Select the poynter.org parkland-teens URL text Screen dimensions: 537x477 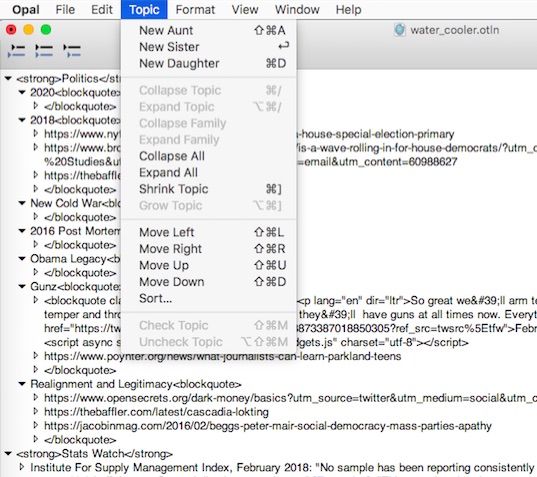223,356
